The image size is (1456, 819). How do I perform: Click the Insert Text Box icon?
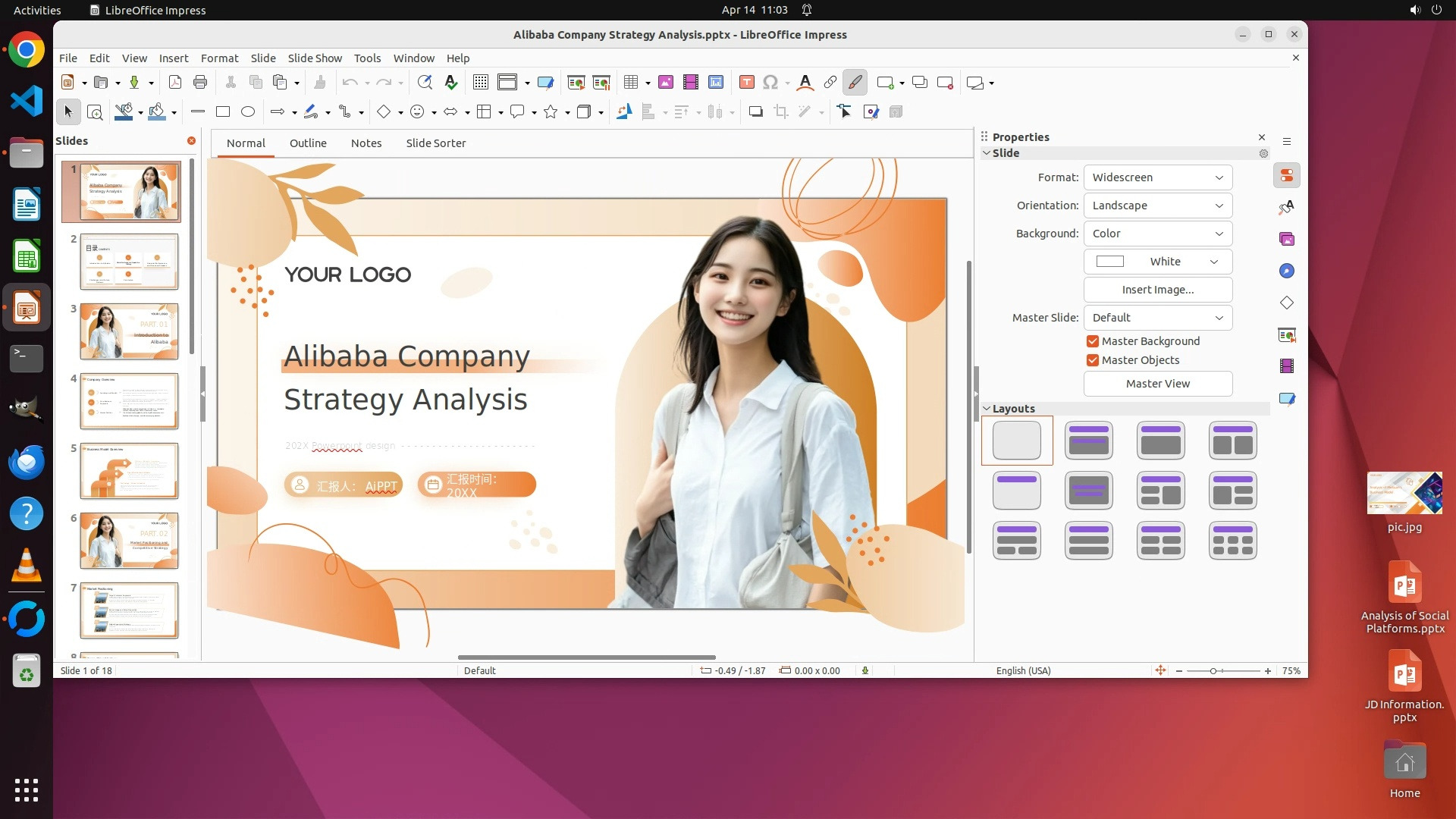click(x=746, y=83)
